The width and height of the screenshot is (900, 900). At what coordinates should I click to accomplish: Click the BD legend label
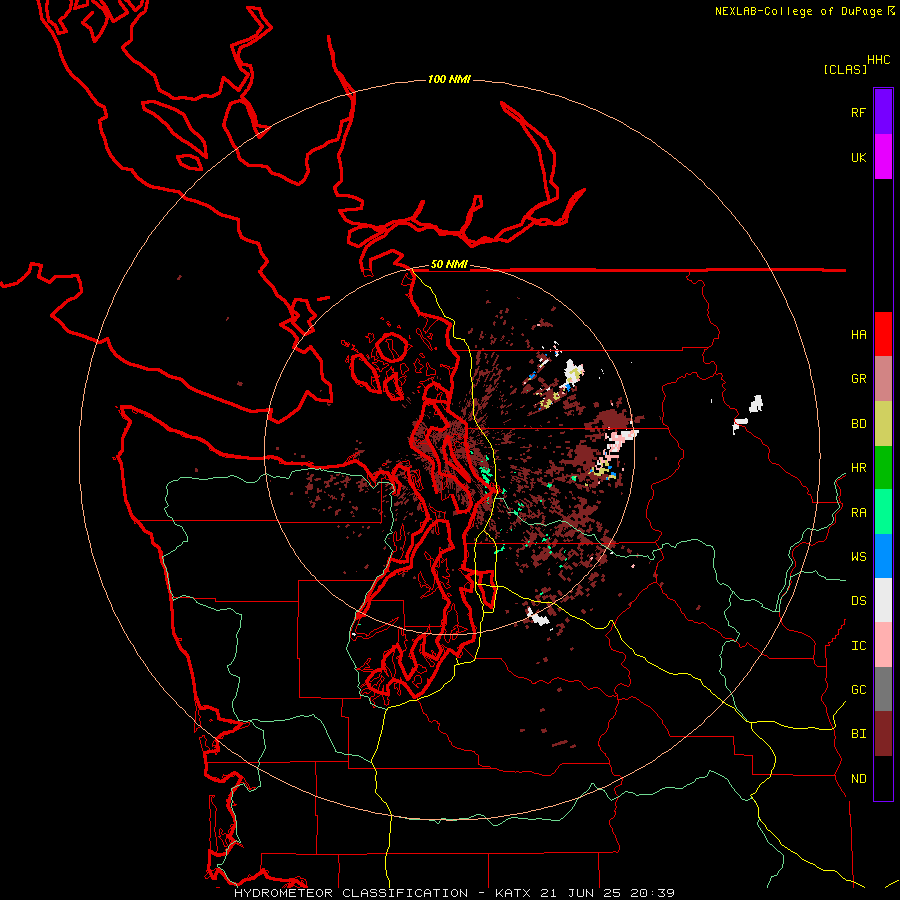coord(858,424)
